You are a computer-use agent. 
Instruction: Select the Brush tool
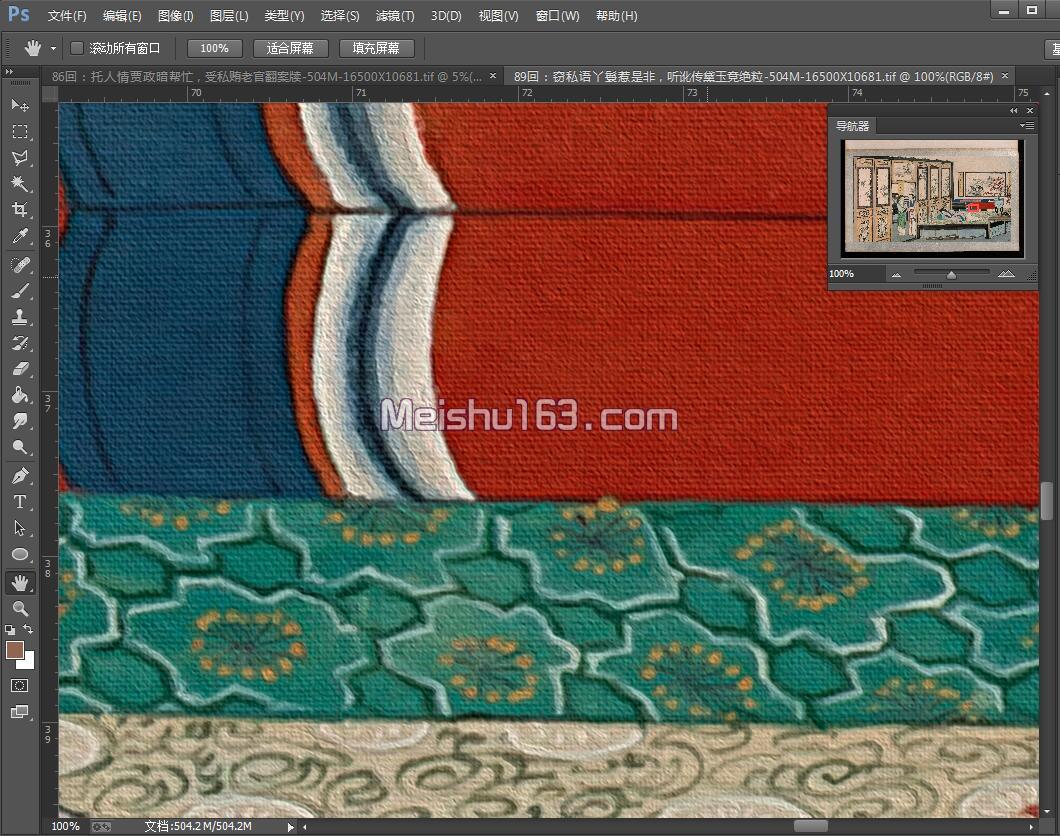[x=20, y=291]
